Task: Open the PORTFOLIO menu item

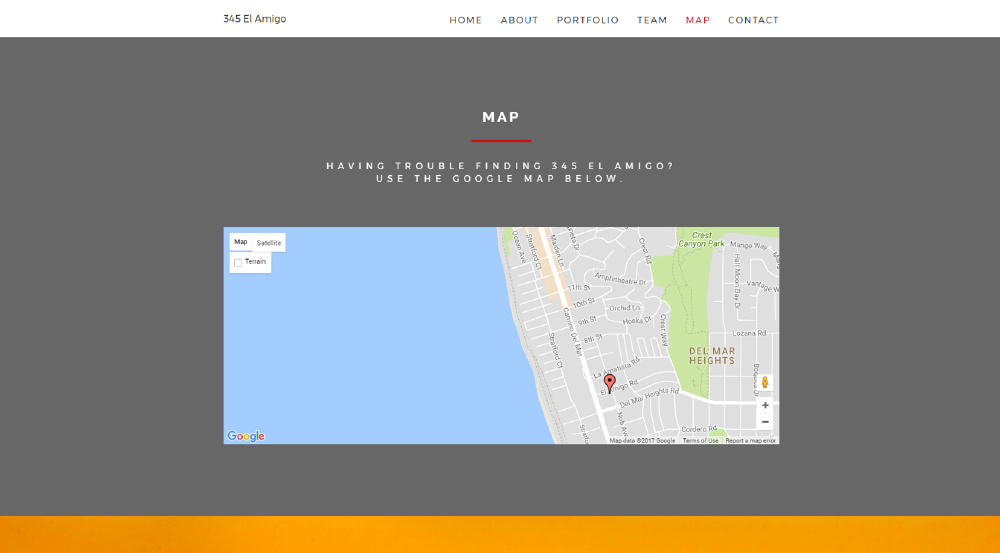Action: tap(587, 20)
